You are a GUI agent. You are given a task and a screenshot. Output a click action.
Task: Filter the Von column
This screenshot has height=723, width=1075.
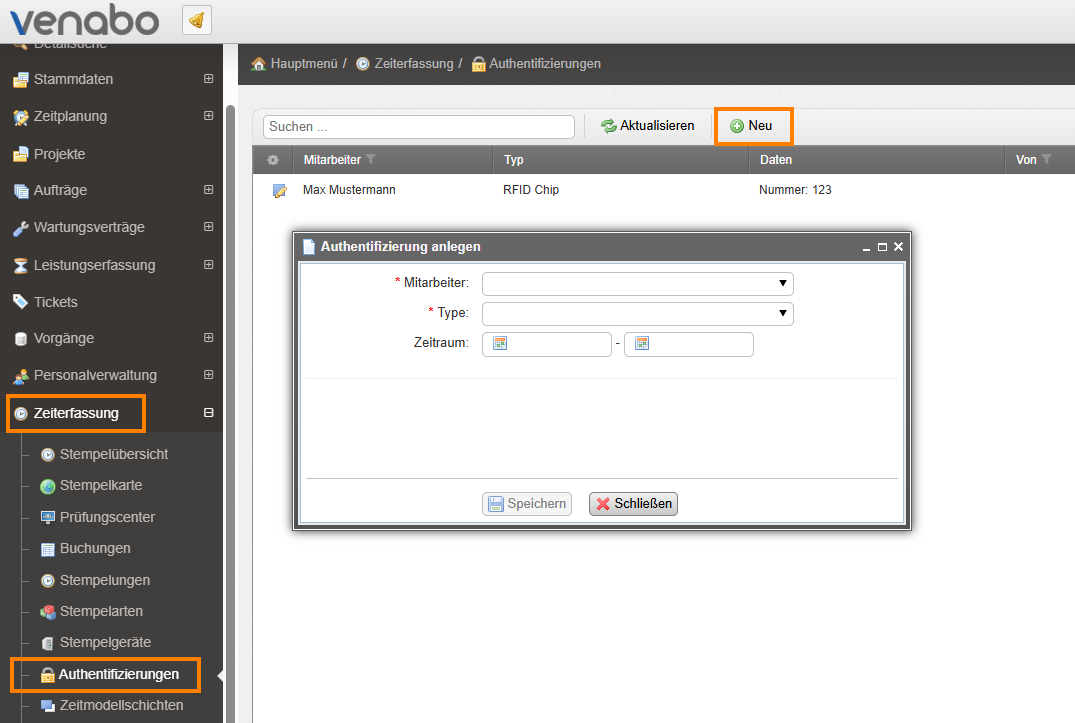1047,160
